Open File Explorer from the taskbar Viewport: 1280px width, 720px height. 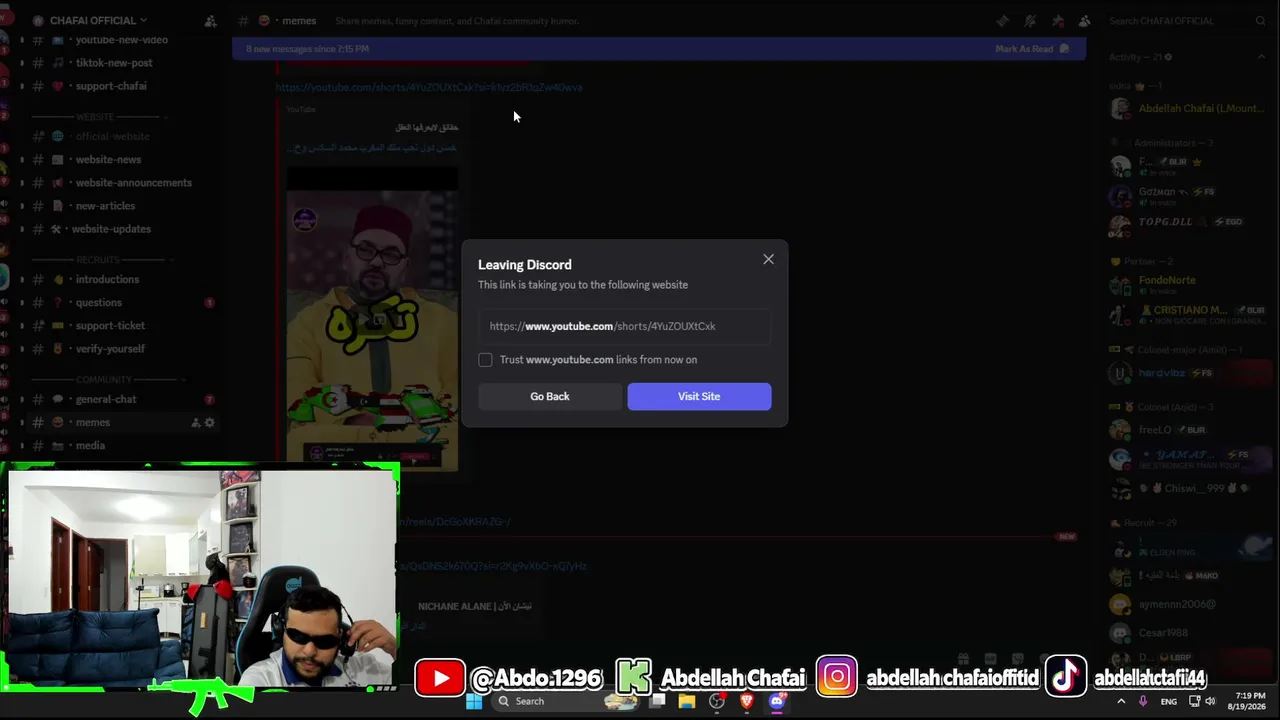687,701
